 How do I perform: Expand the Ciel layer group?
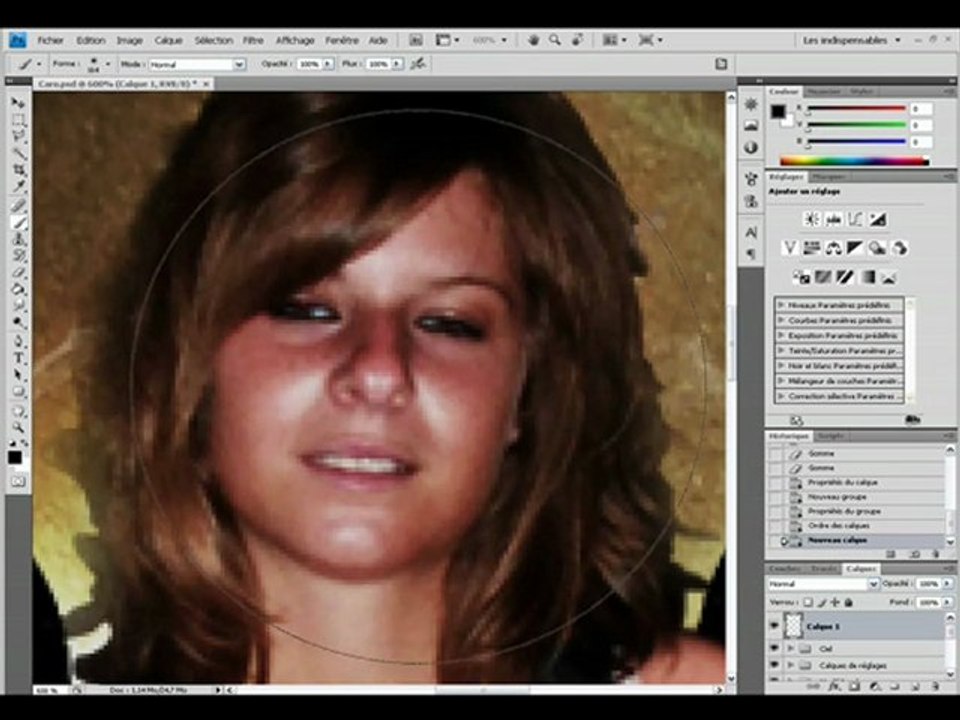tap(790, 648)
